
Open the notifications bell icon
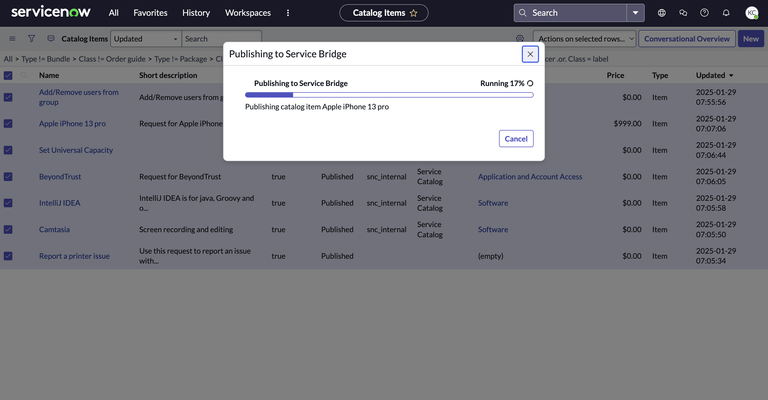click(726, 13)
